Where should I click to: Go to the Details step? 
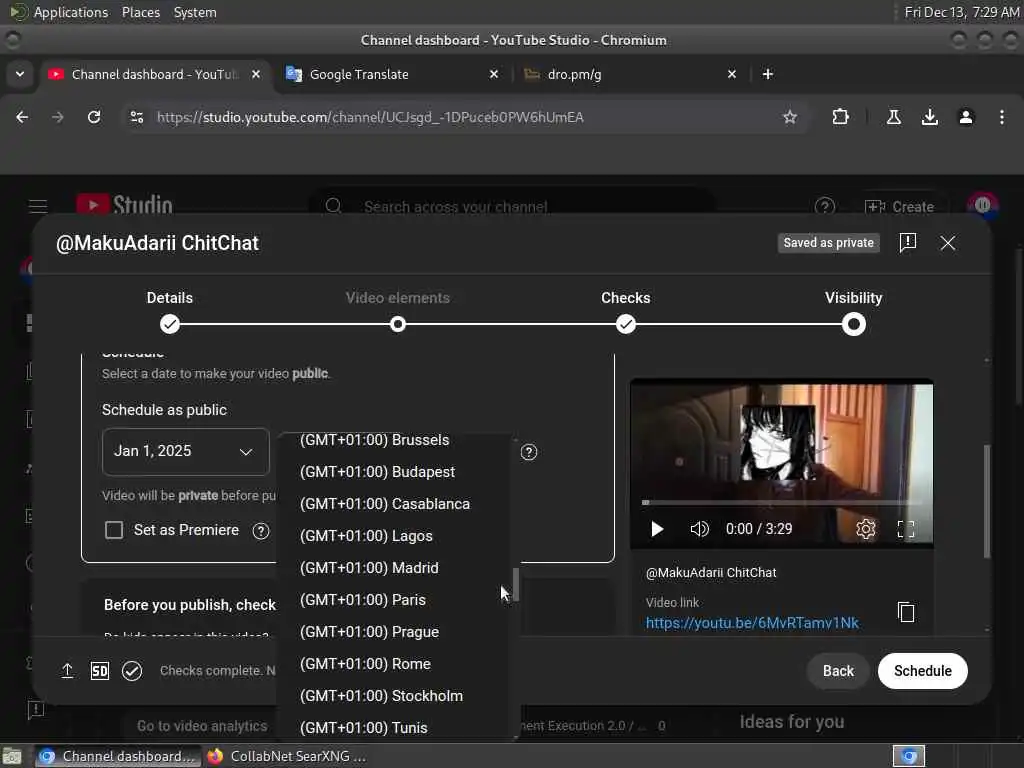(x=170, y=312)
